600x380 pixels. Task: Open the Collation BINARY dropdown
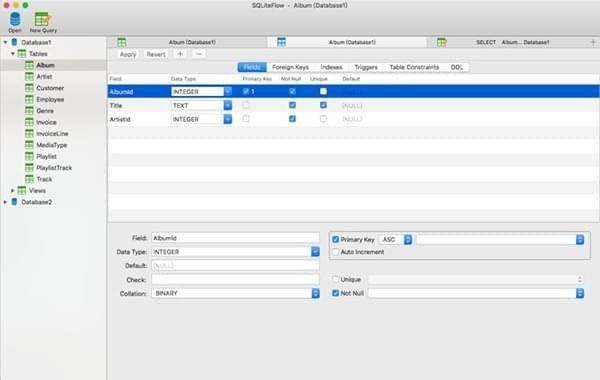pos(315,293)
